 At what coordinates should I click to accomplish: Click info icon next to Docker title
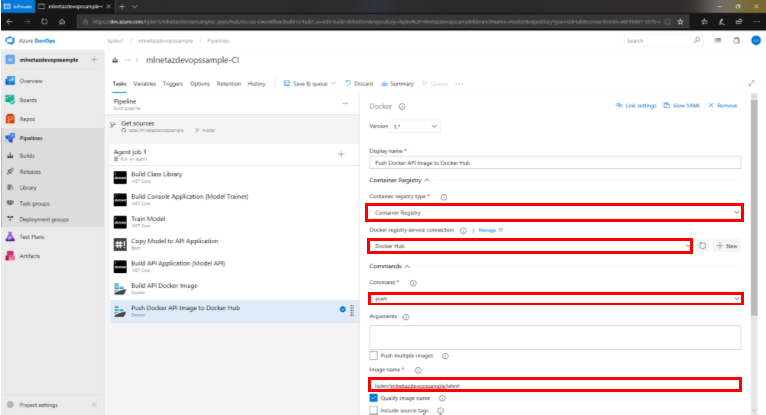(402, 105)
